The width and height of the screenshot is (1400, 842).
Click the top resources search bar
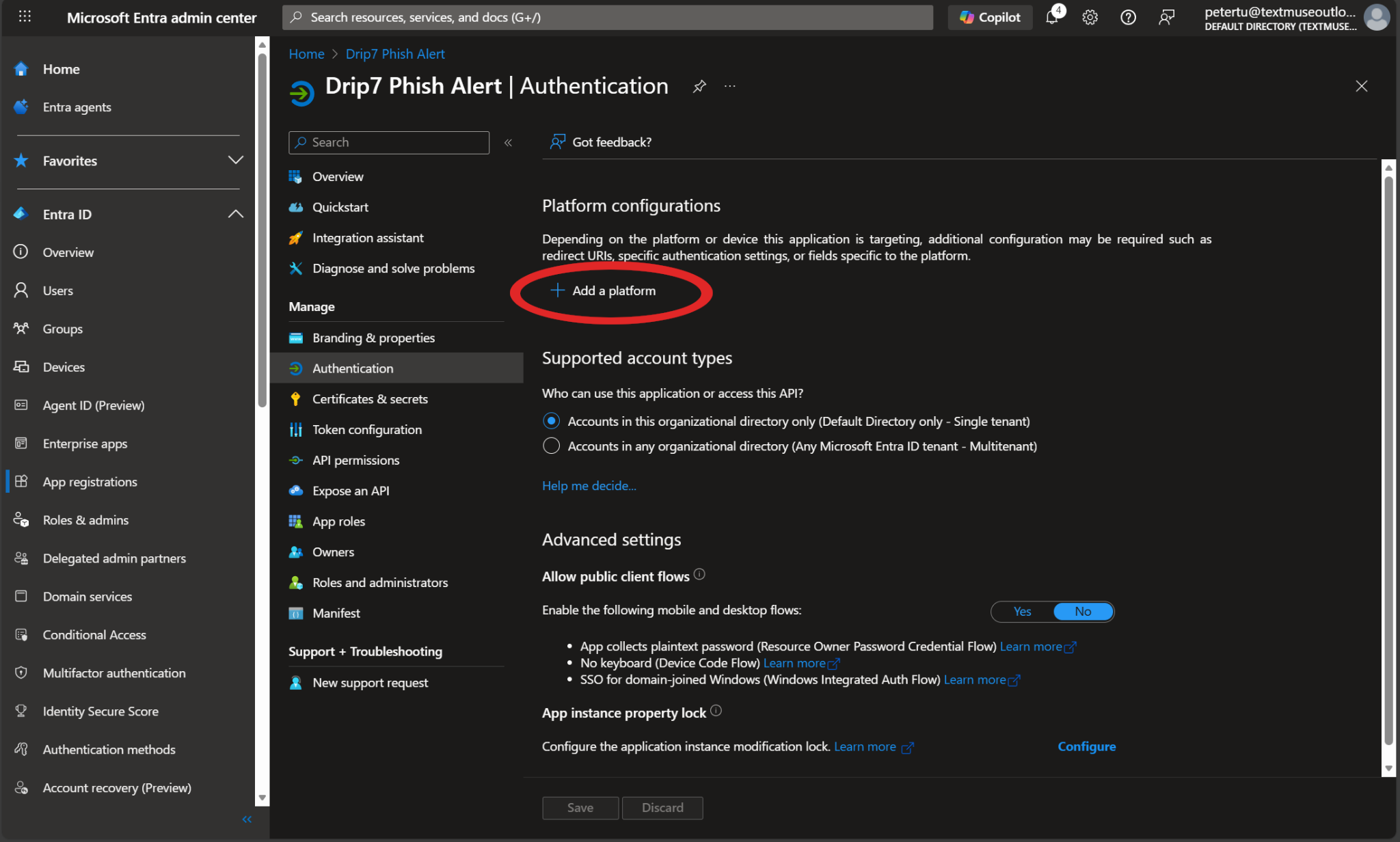coord(608,17)
